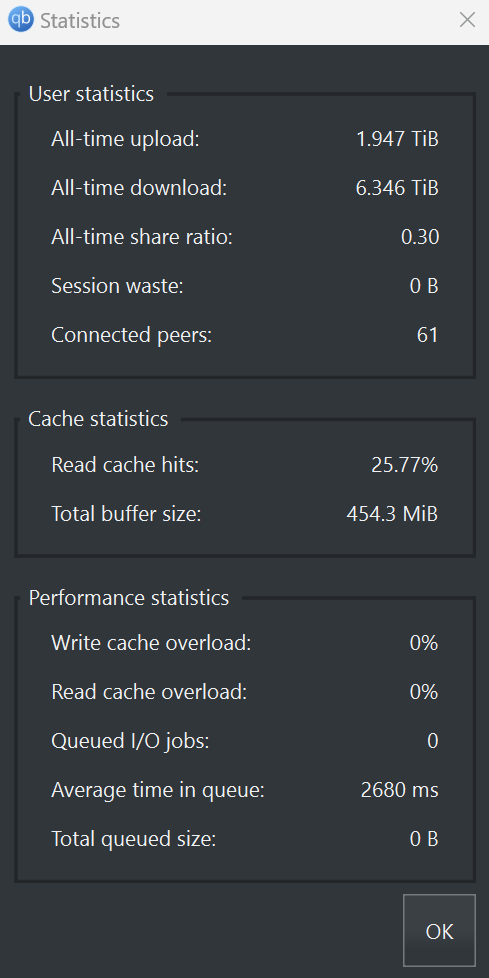Click the Cache statistics group title
This screenshot has width=489, height=978.
click(x=99, y=419)
